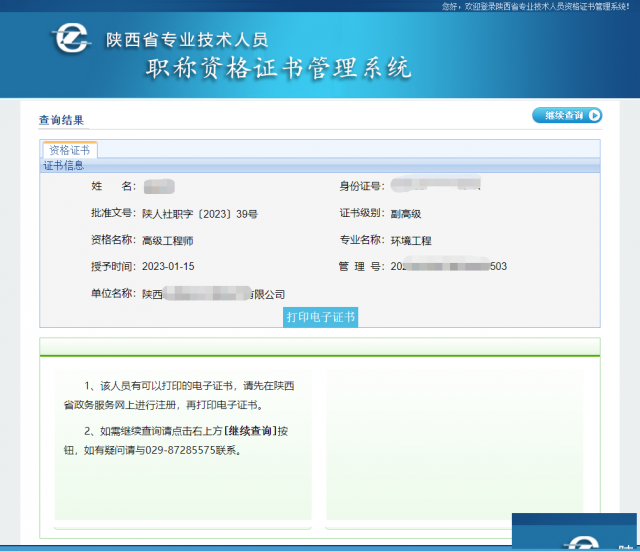Click the 证书信息 section header

tap(63, 165)
